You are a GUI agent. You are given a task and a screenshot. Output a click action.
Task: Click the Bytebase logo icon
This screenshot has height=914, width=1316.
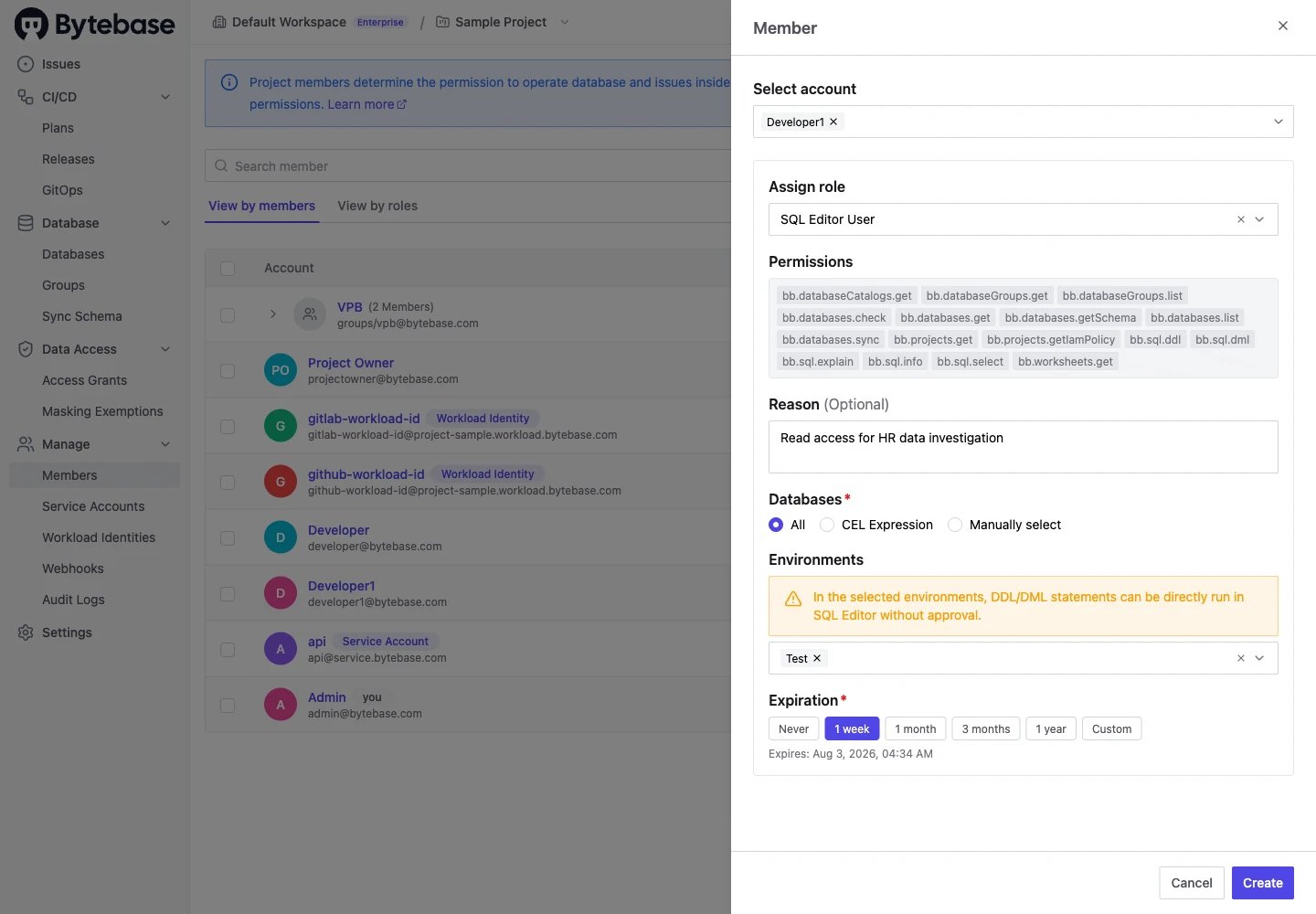tap(32, 24)
